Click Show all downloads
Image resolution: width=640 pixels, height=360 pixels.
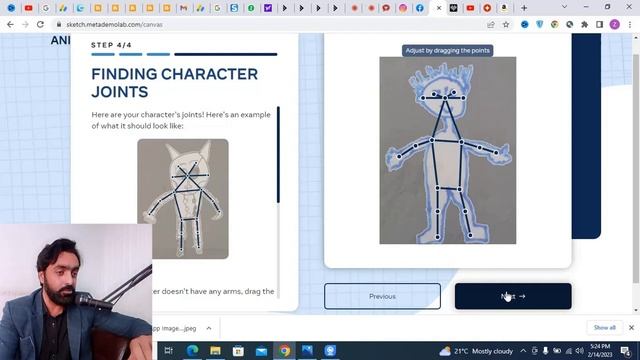coord(604,328)
